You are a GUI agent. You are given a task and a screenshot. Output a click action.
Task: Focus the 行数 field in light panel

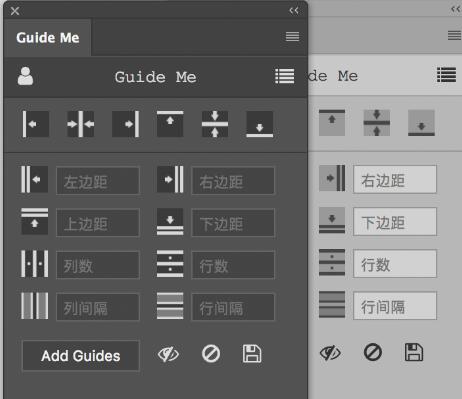395,264
